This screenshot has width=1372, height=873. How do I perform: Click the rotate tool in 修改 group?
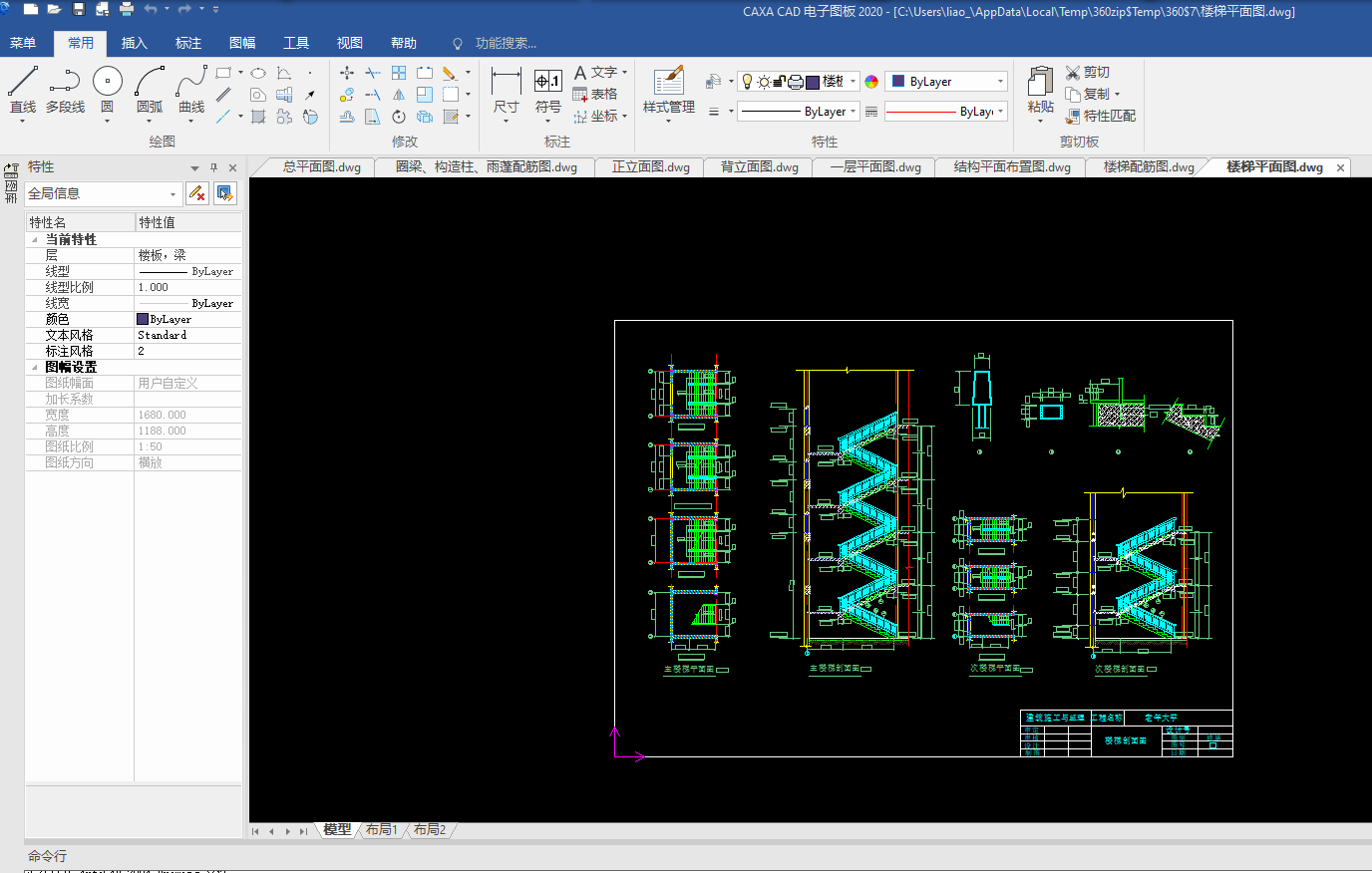pos(399,117)
